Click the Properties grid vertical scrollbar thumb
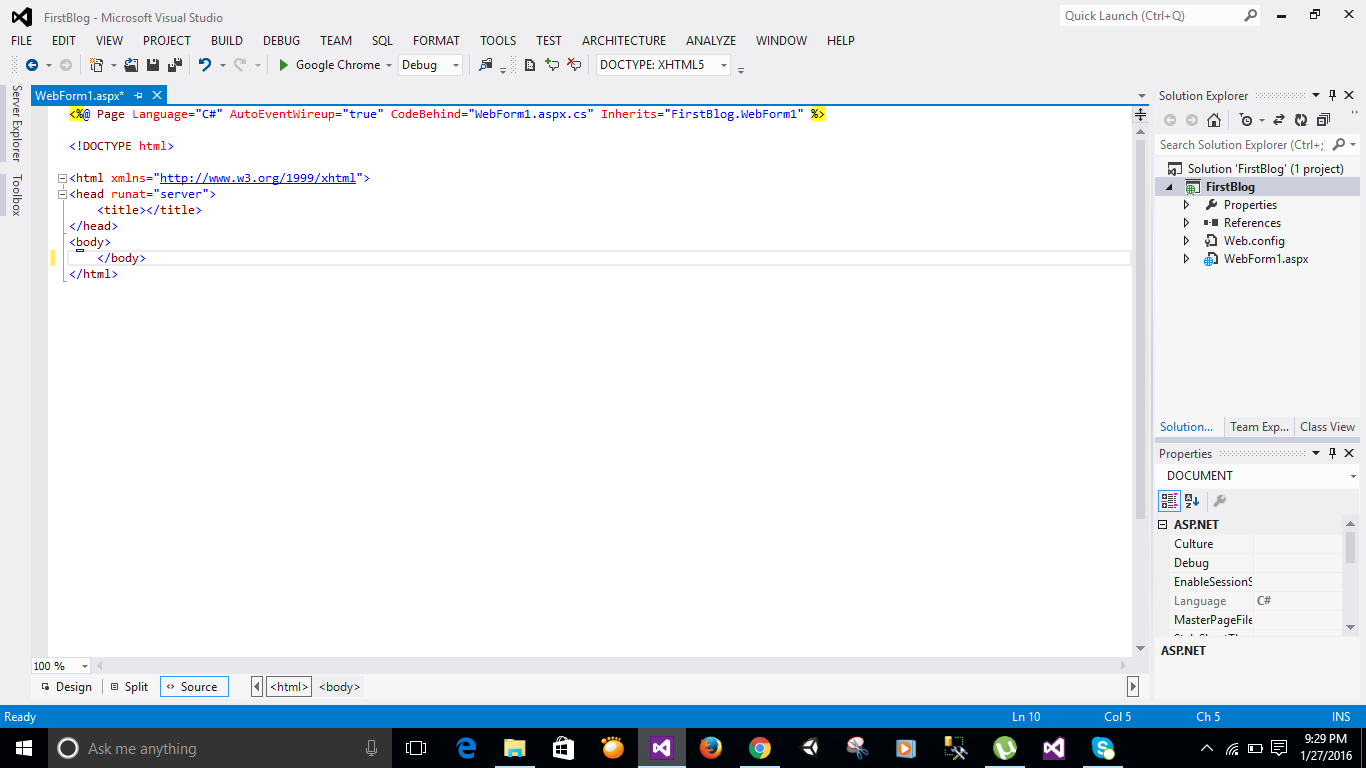 [1350, 548]
